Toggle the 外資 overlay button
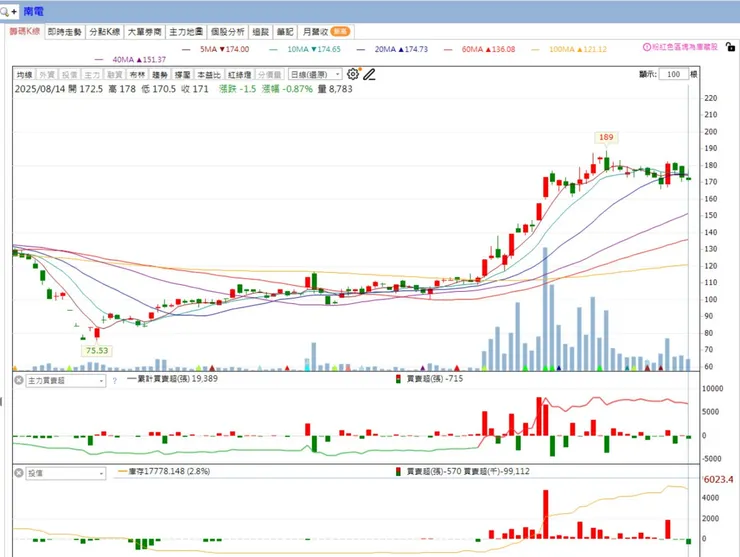The image size is (740, 557). tap(47, 75)
